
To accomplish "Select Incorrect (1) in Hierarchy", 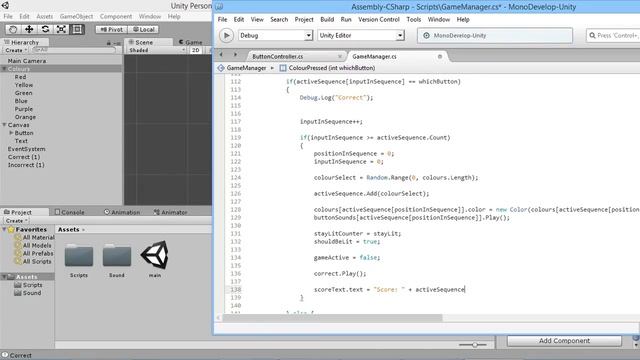I will tap(26, 165).
